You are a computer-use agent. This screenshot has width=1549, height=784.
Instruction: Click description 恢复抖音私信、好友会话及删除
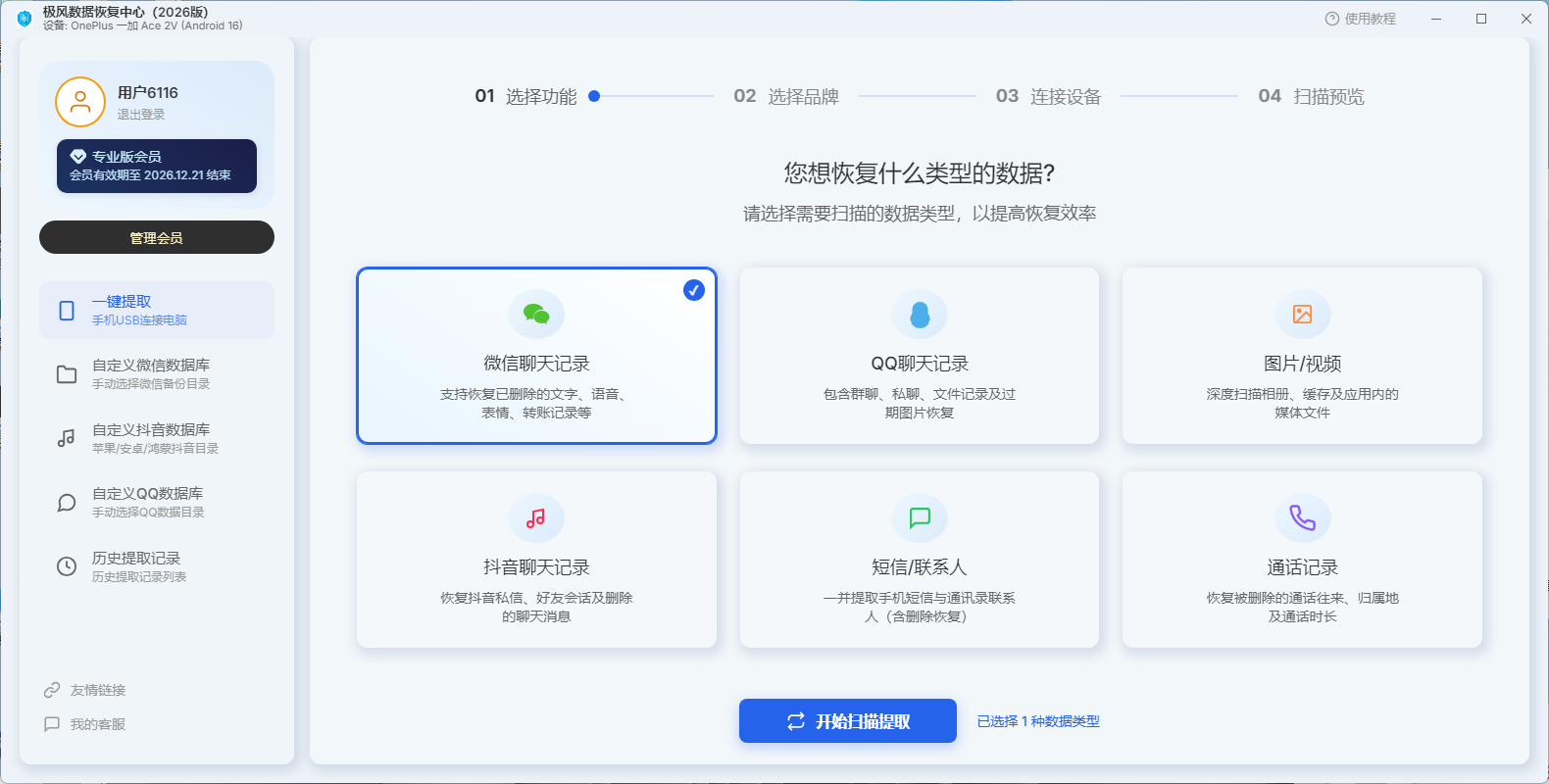tap(536, 598)
